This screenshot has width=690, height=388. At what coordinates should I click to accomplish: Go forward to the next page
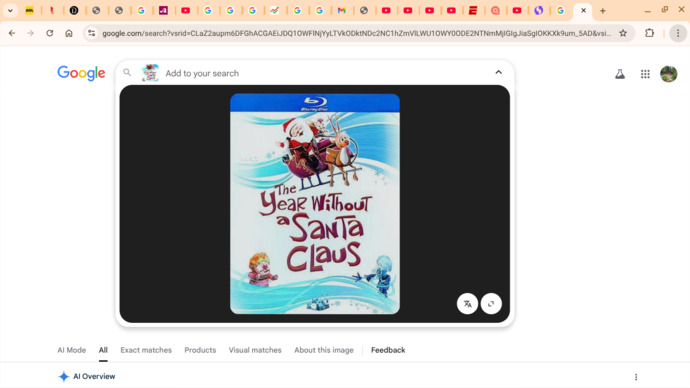click(x=30, y=33)
